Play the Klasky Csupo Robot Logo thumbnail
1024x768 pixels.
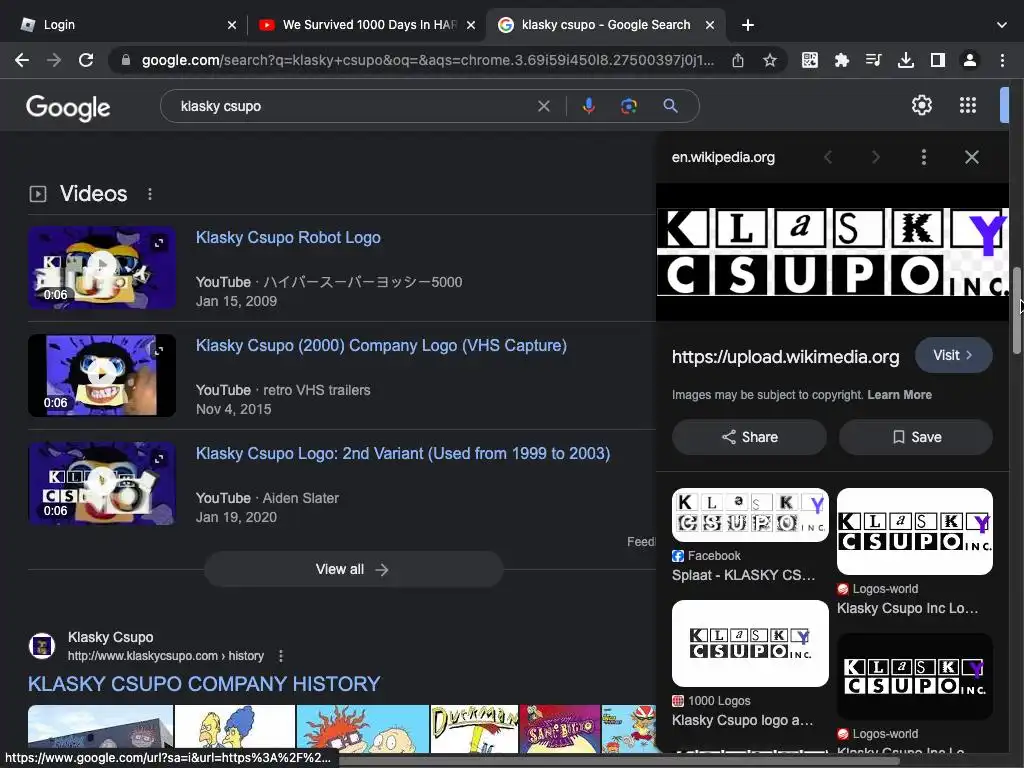[x=102, y=267]
